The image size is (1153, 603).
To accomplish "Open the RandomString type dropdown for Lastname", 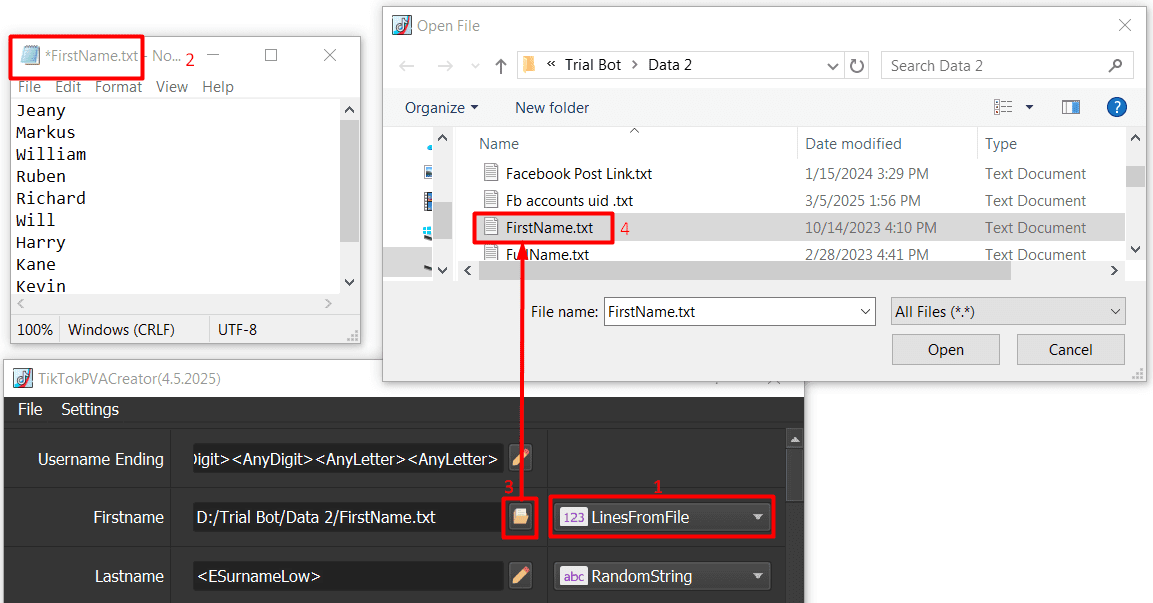I will coord(662,576).
